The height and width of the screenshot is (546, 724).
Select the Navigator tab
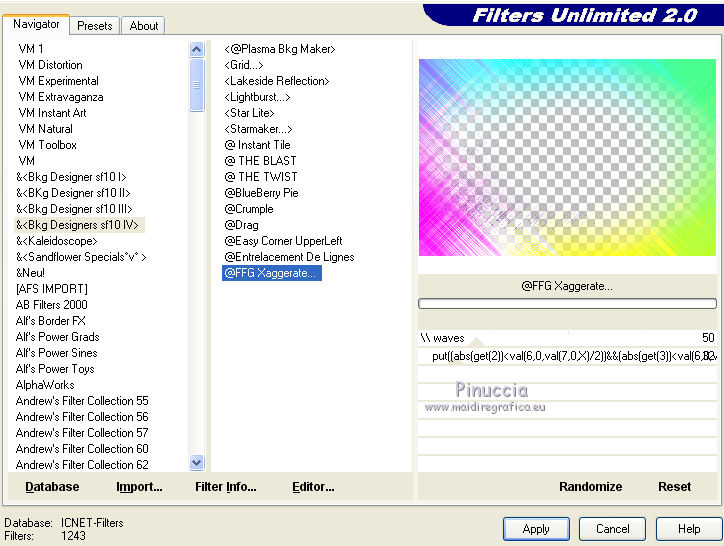pos(36,24)
